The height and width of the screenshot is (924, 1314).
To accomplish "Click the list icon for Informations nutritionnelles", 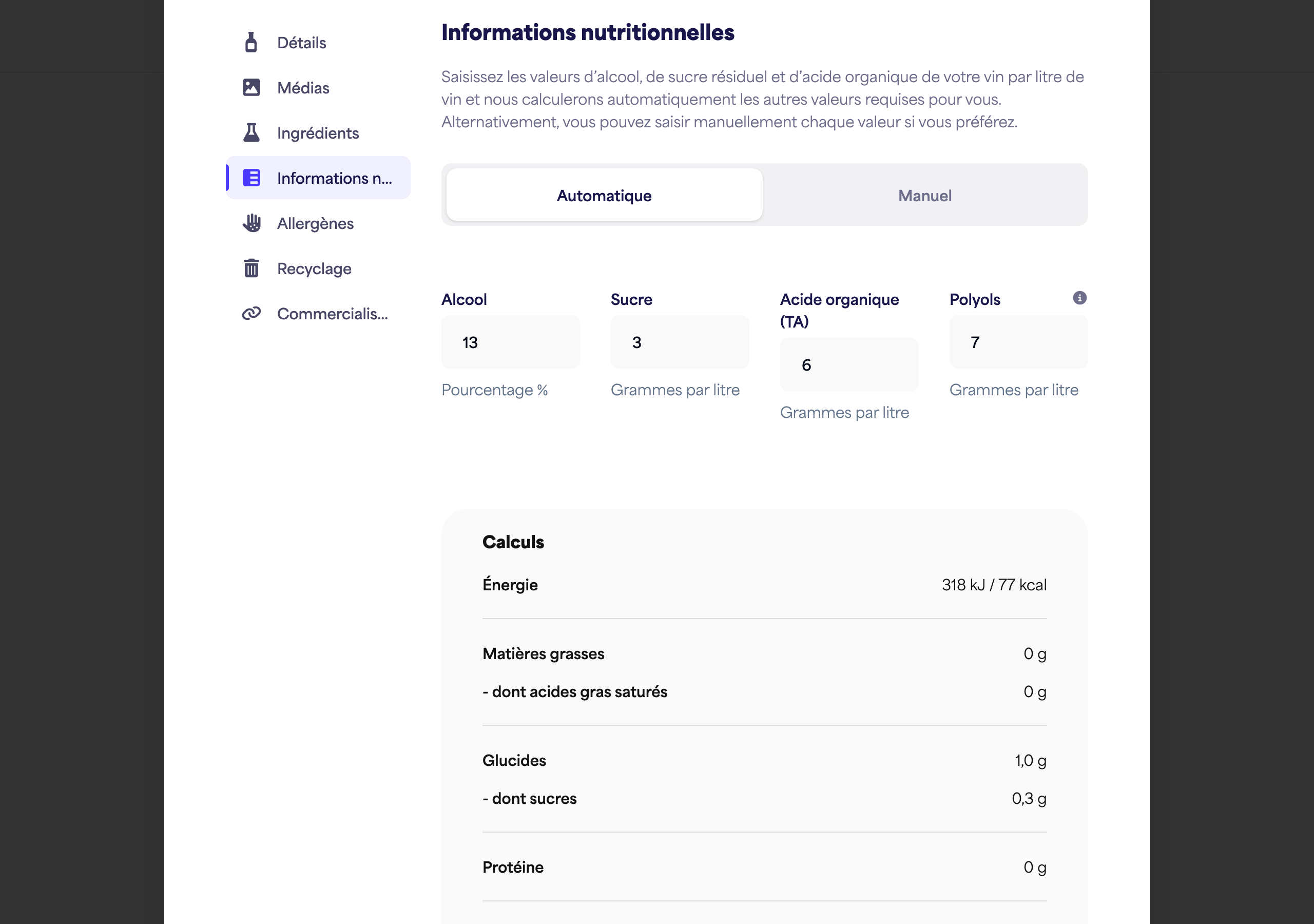I will [251, 178].
